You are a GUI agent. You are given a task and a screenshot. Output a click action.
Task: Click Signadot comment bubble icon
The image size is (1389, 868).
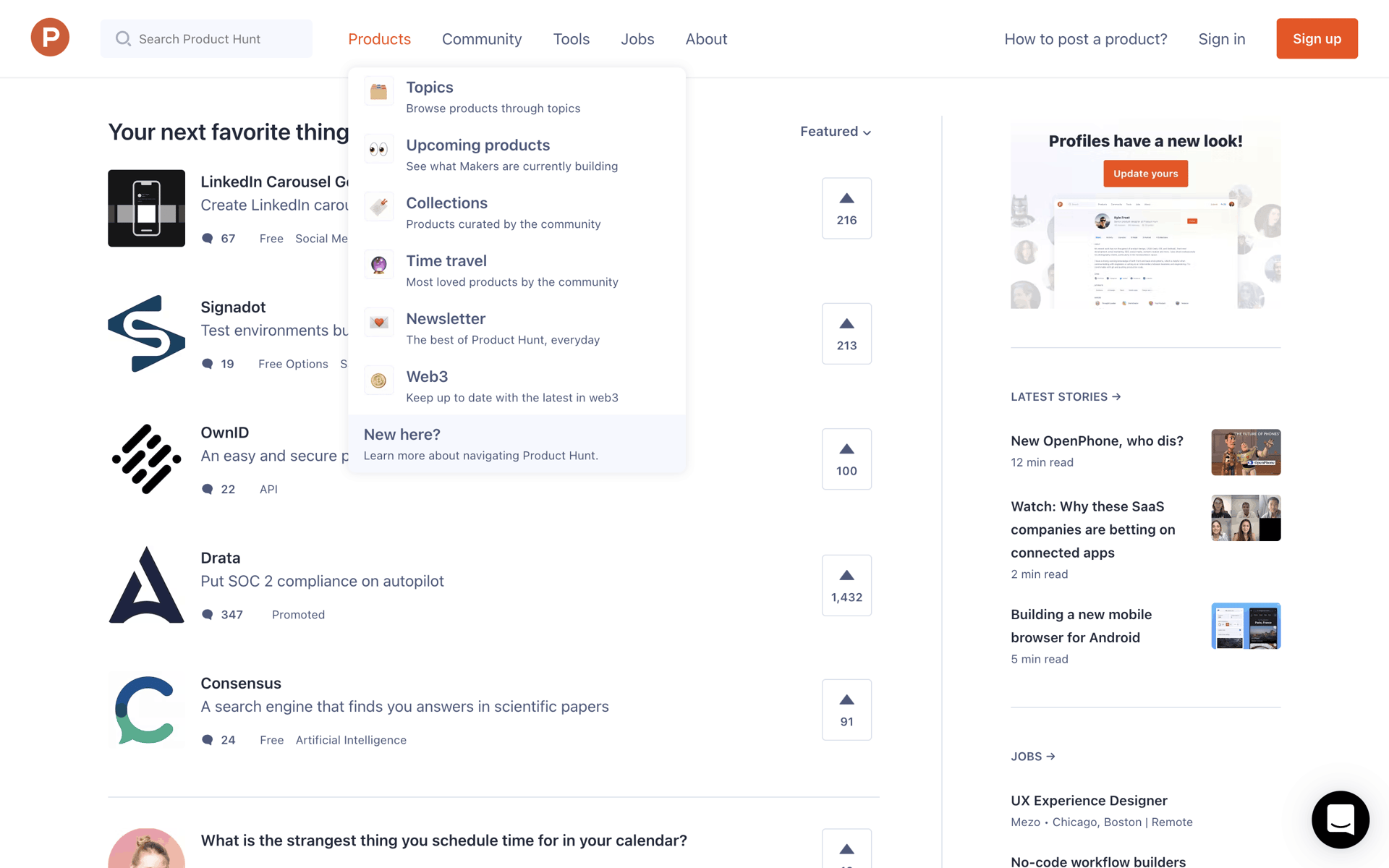coord(208,364)
